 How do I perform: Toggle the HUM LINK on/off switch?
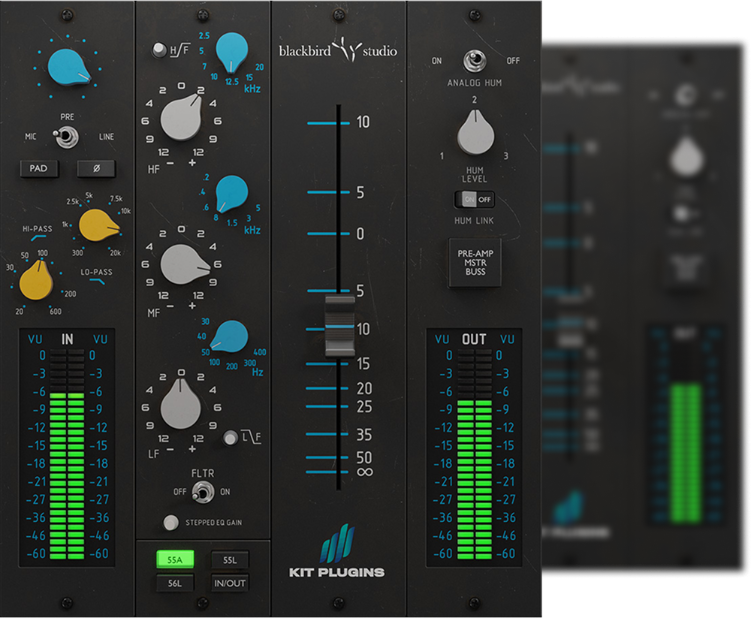pos(474,199)
